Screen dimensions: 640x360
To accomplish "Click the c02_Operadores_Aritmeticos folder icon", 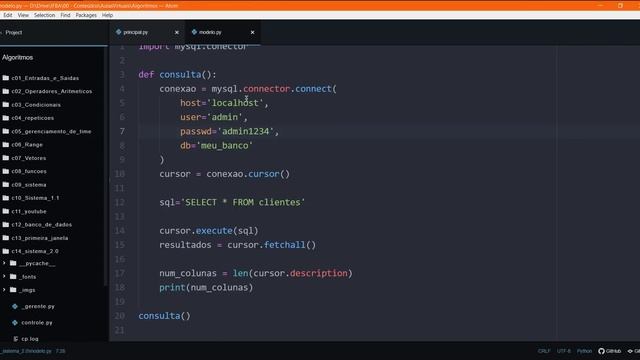I will point(6,91).
